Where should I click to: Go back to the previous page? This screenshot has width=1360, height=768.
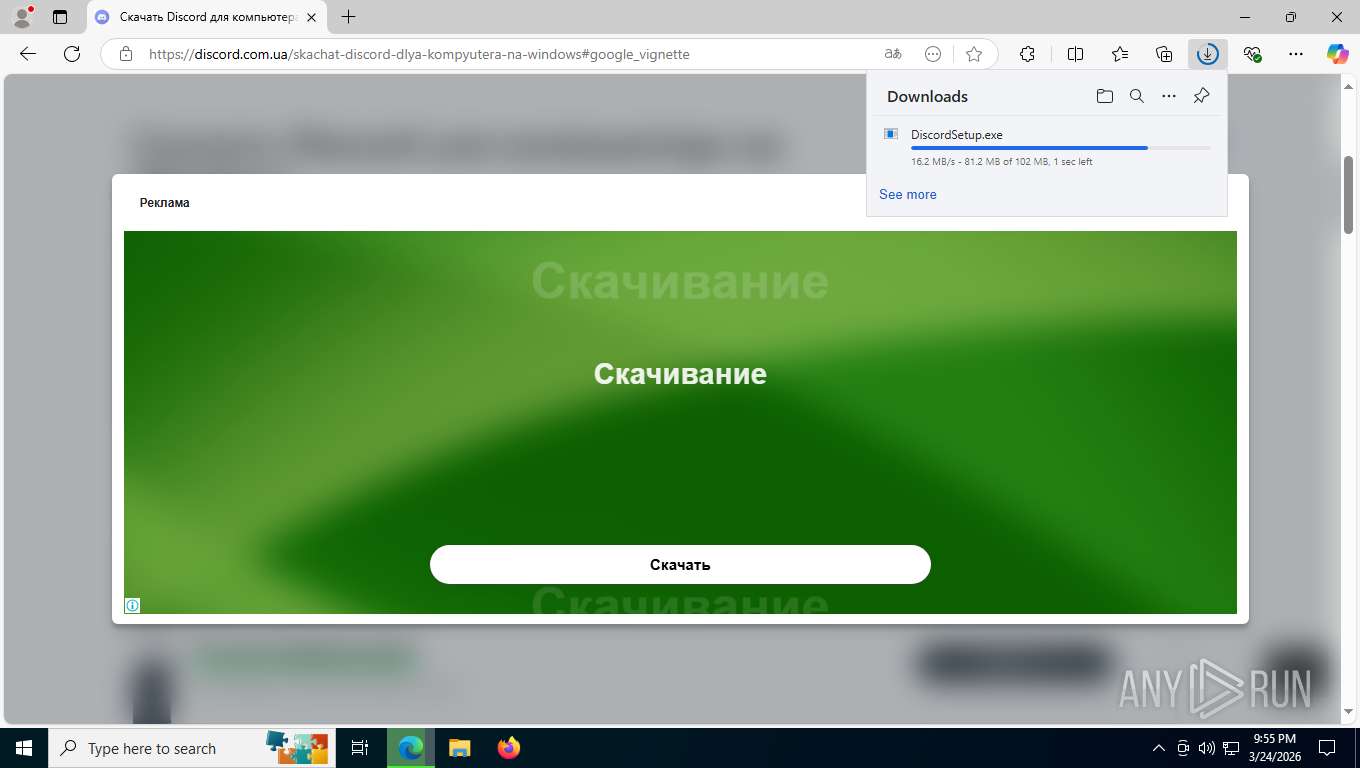[x=28, y=54]
